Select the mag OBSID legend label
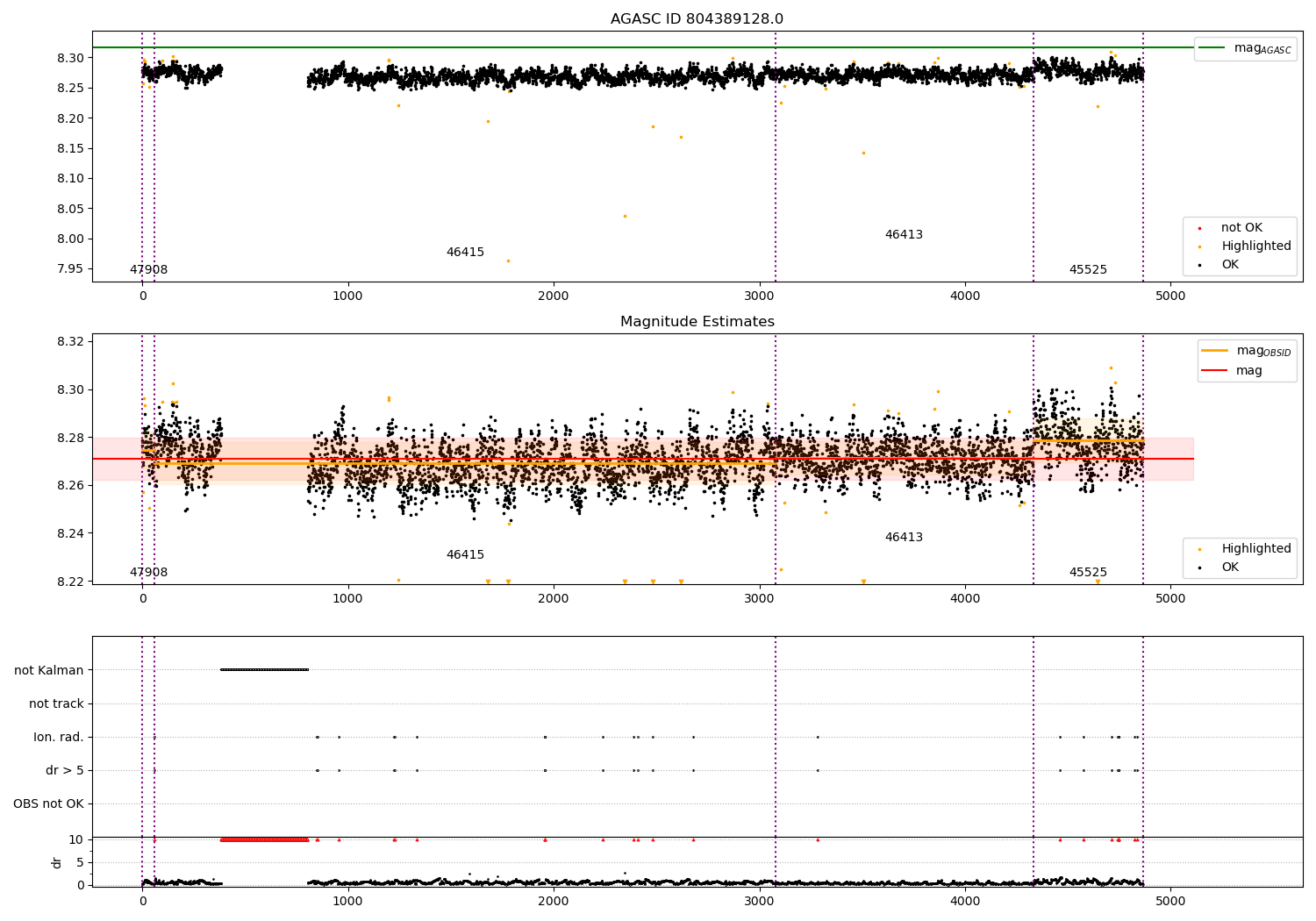Screen dimensions: 1316x921 pyautogui.click(x=1263, y=351)
